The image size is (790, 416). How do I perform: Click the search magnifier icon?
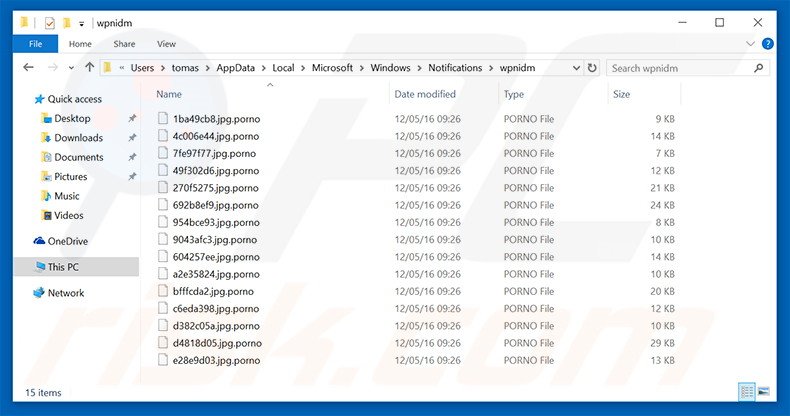758,68
